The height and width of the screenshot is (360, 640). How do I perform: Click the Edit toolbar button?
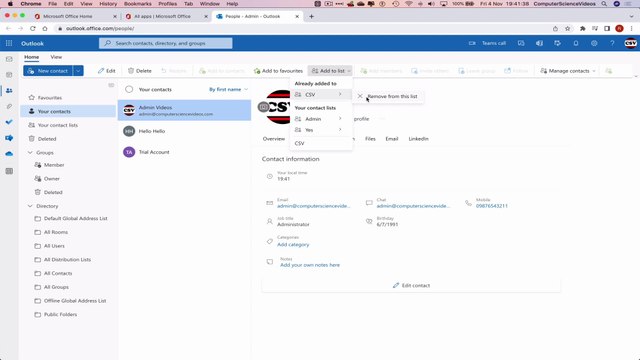coord(107,71)
